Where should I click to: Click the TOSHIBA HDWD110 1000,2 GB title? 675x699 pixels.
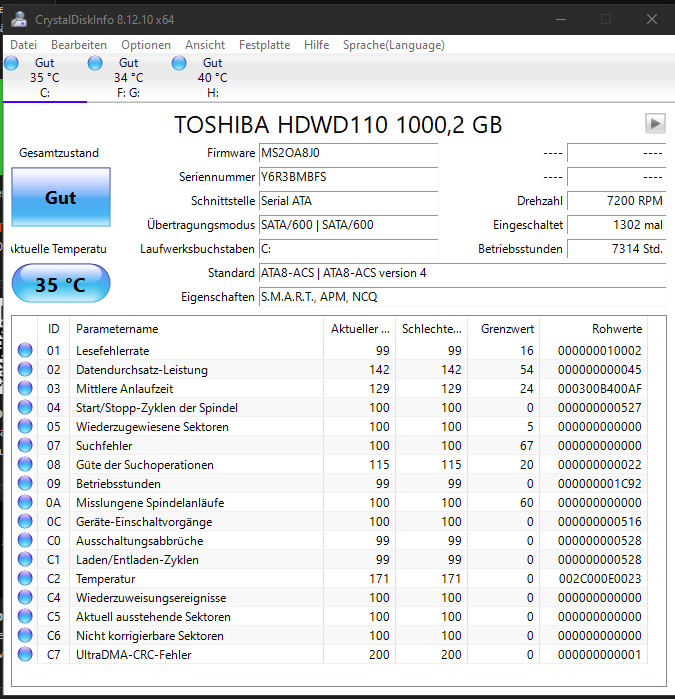point(338,124)
